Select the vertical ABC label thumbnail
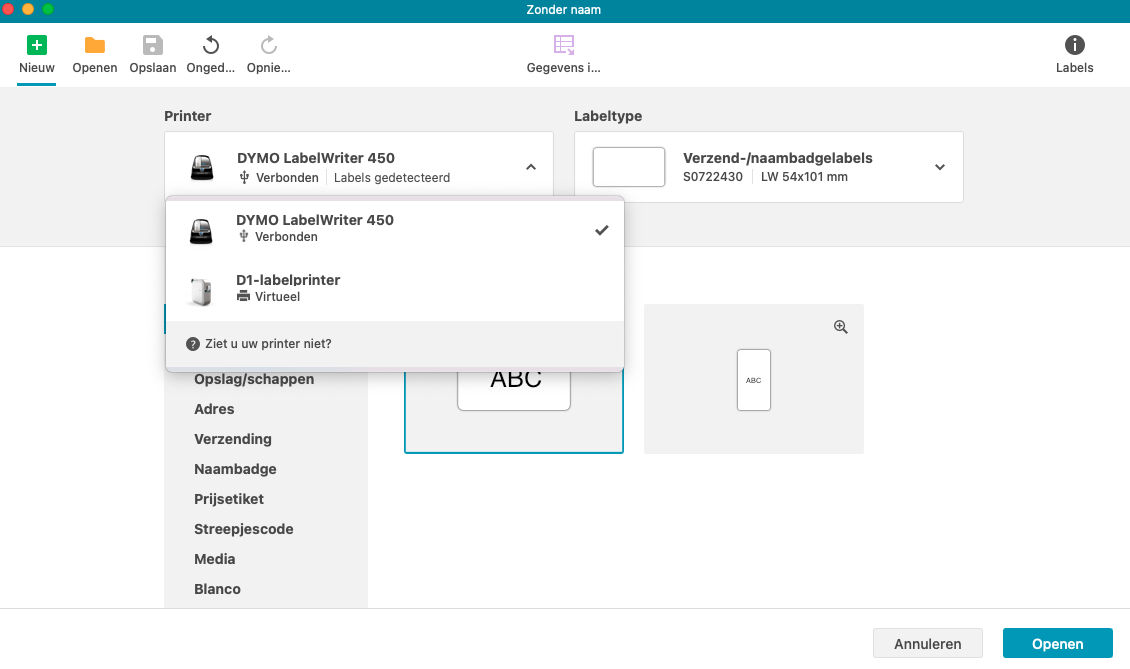Image resolution: width=1130 pixels, height=669 pixels. (x=754, y=380)
